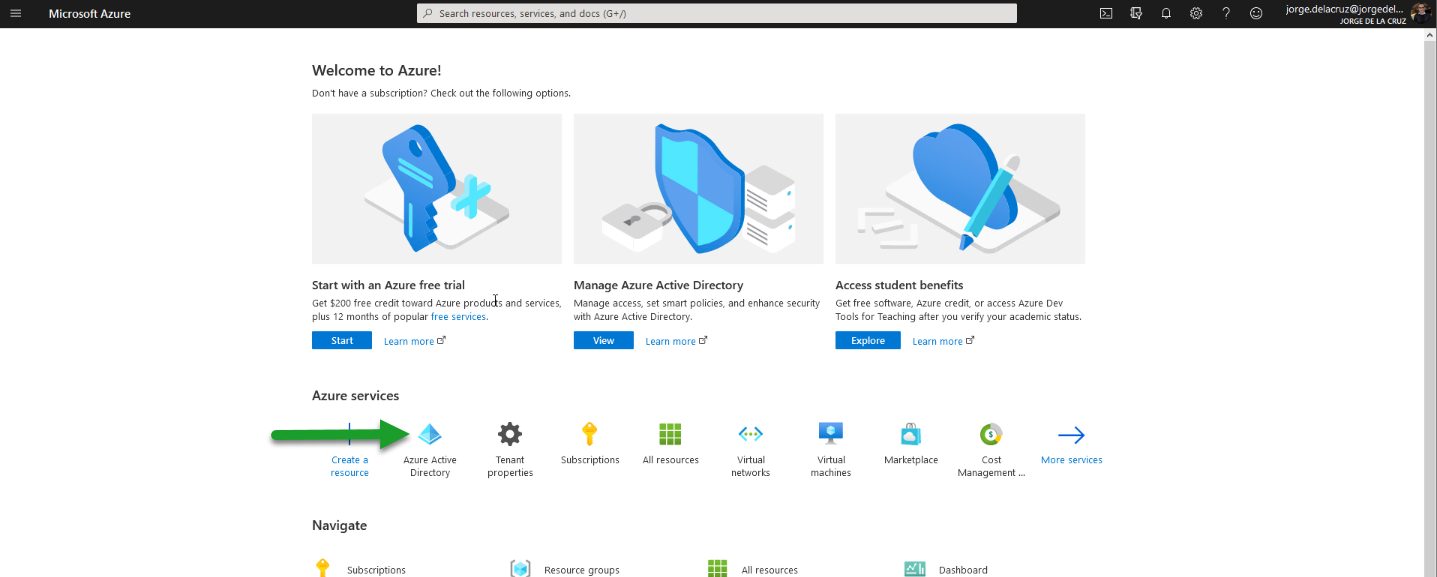Open Subscriptions link under Navigate
Screen dimensions: 1437x577
pyautogui.click(x=376, y=570)
